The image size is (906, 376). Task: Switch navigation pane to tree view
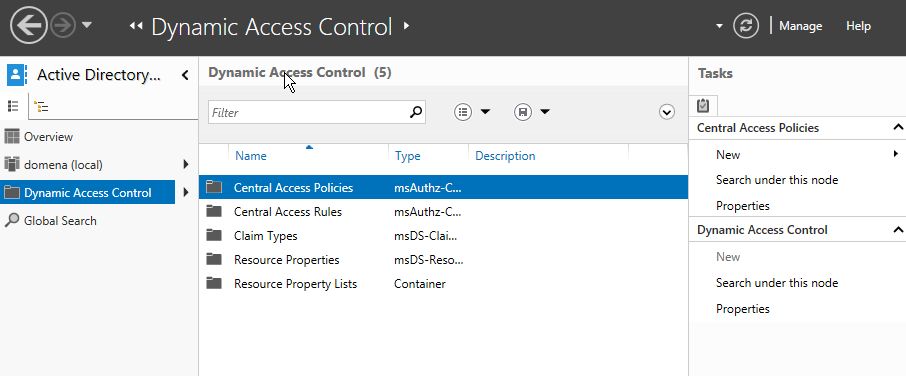pos(41,106)
